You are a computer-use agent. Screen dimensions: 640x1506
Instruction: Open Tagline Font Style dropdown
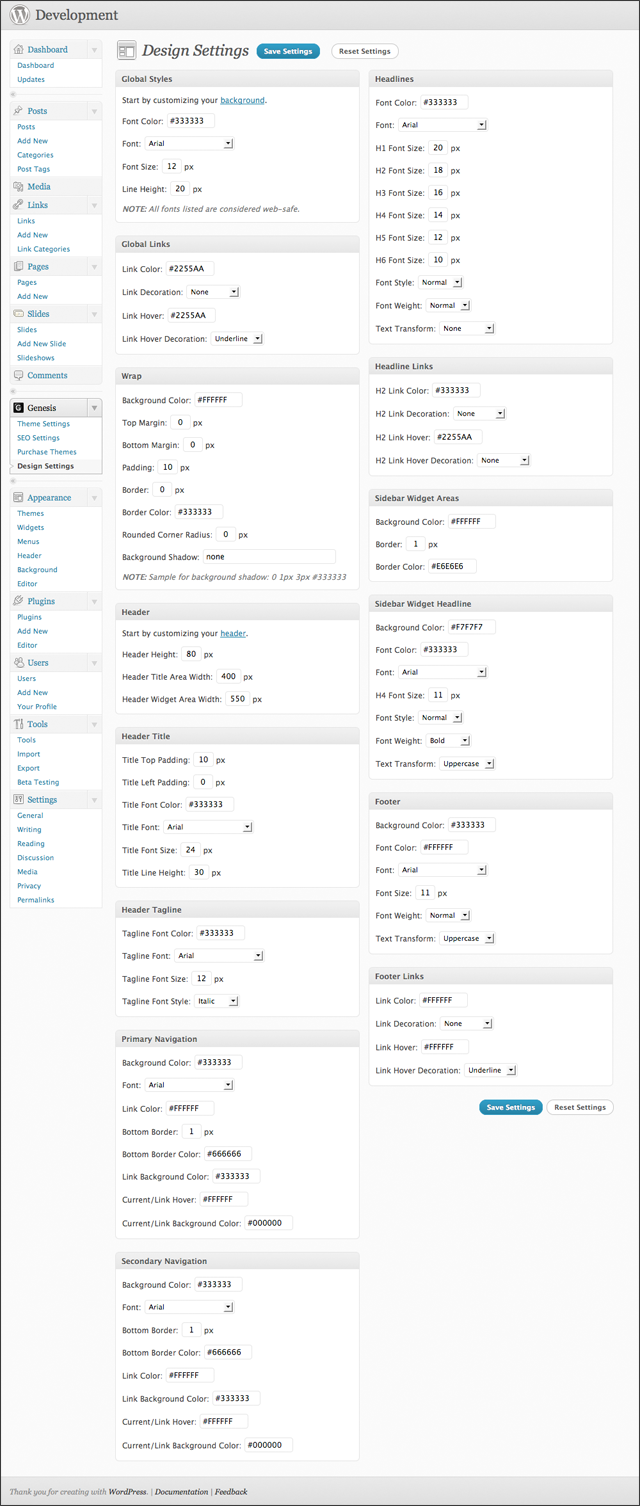[x=217, y=1001]
